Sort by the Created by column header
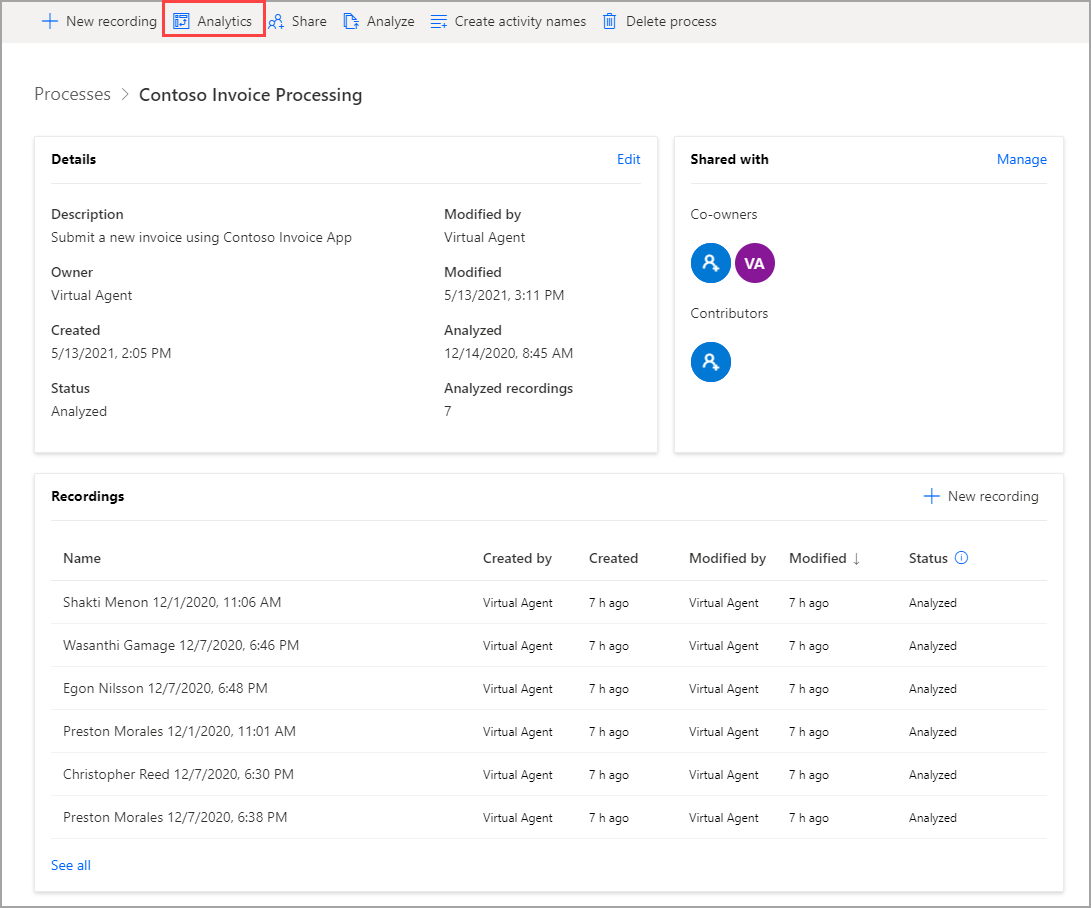 517,558
